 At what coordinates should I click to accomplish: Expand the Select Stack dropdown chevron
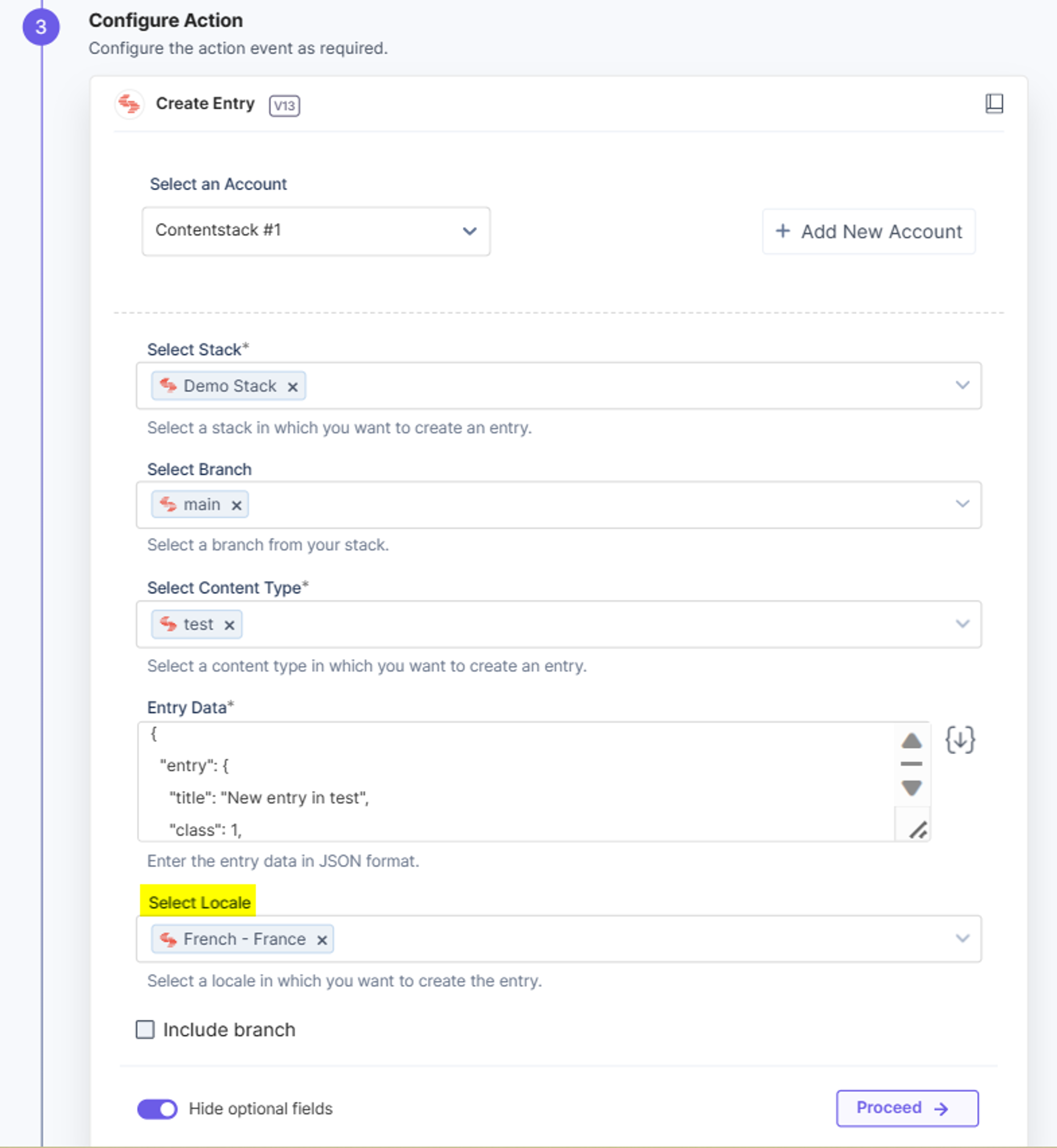[x=963, y=385]
